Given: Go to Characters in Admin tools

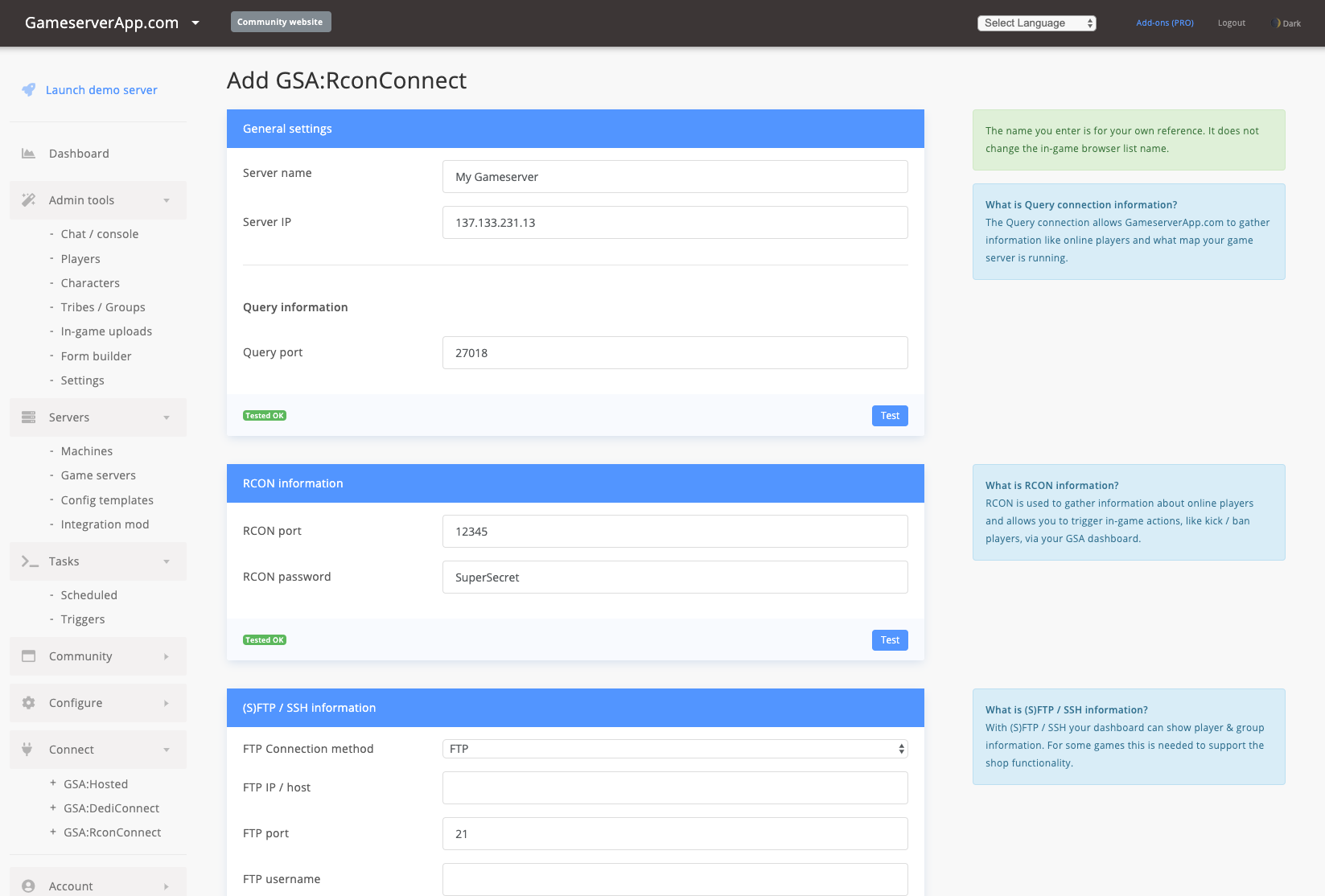Looking at the screenshot, I should click(x=90, y=283).
